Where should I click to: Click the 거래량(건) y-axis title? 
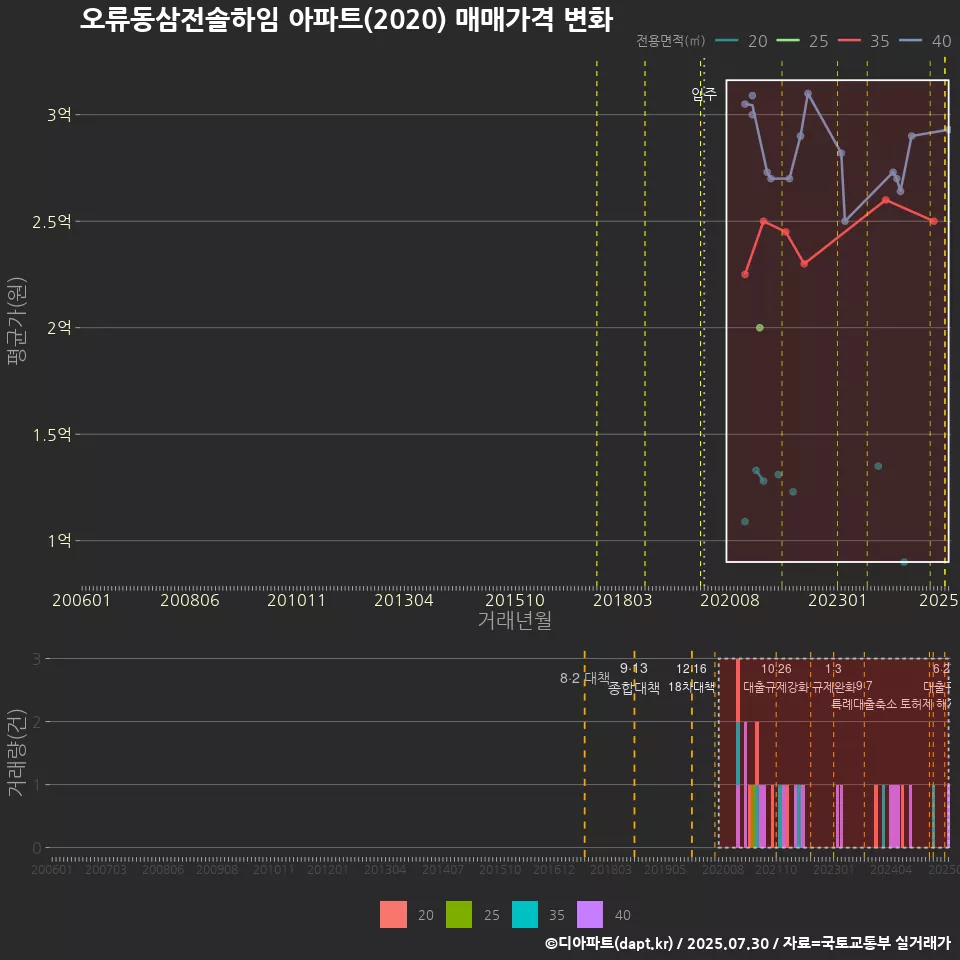point(17,752)
